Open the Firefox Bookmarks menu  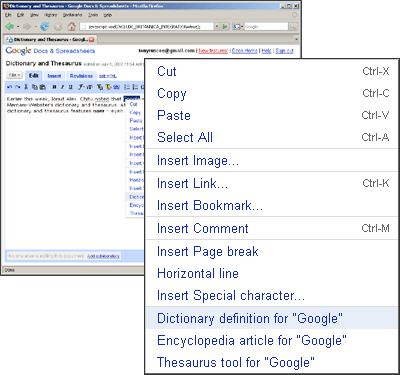coord(73,15)
